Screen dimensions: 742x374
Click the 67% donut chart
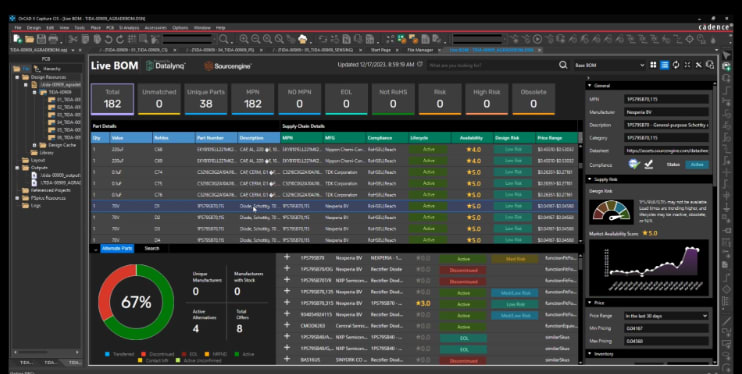(x=136, y=302)
